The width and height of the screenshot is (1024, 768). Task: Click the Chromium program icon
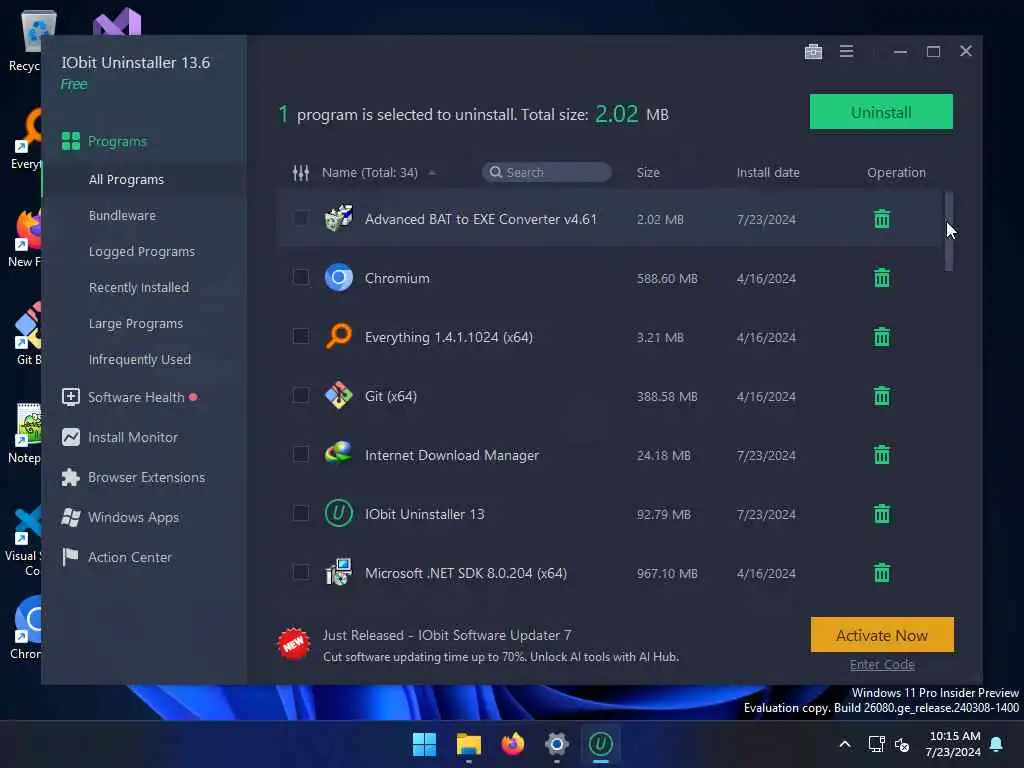tap(338, 278)
